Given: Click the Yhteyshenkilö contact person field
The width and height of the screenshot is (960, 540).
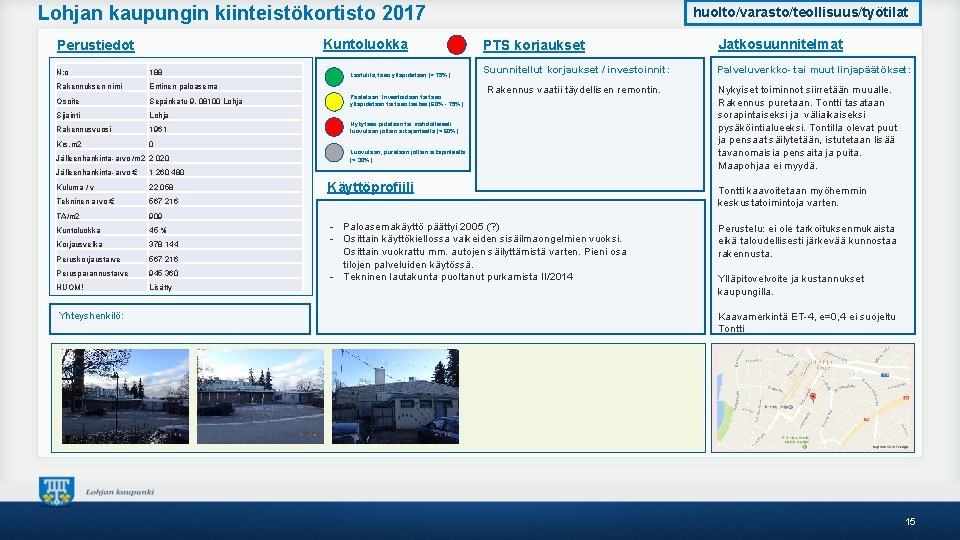Looking at the screenshot, I should point(180,319).
